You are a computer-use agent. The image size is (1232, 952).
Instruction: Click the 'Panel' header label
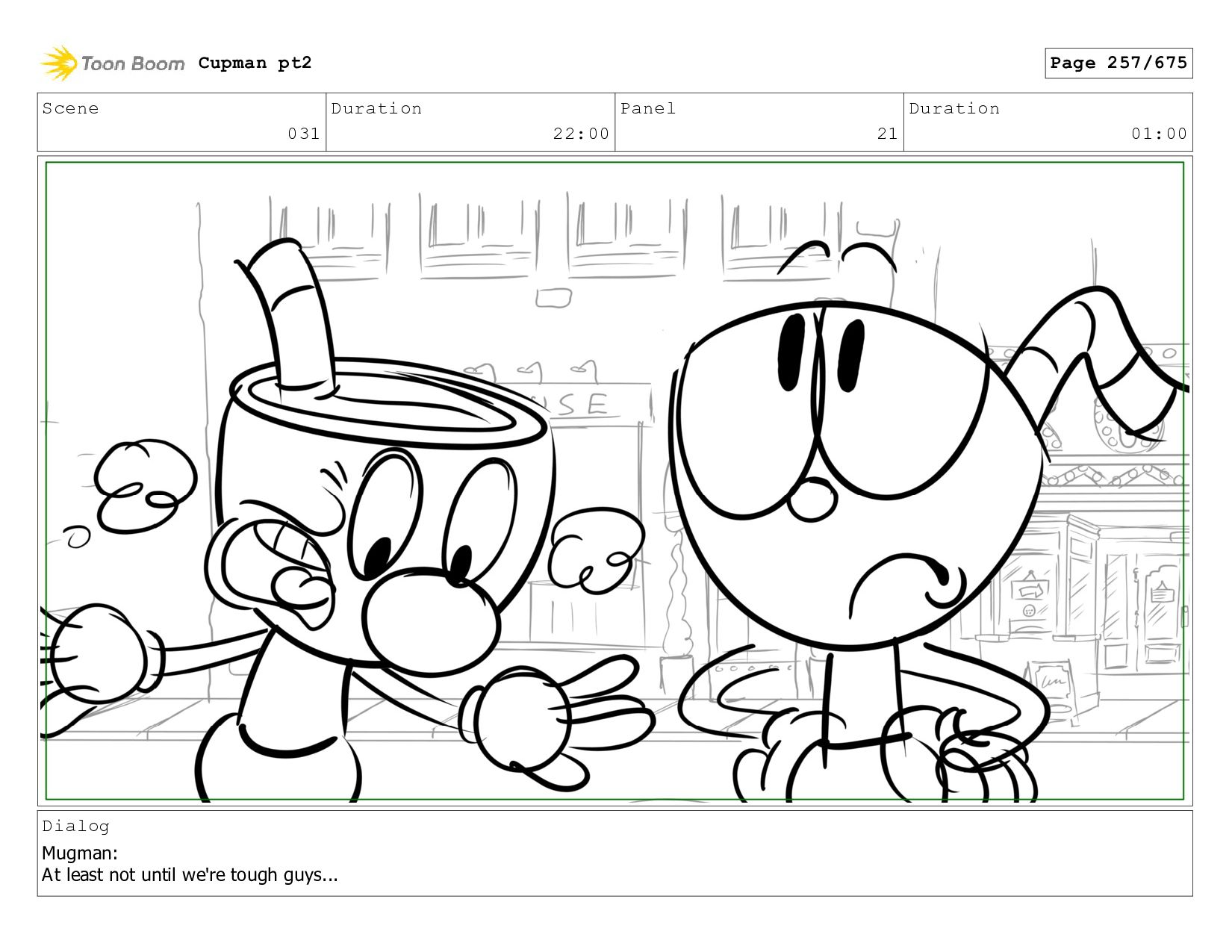coord(648,108)
